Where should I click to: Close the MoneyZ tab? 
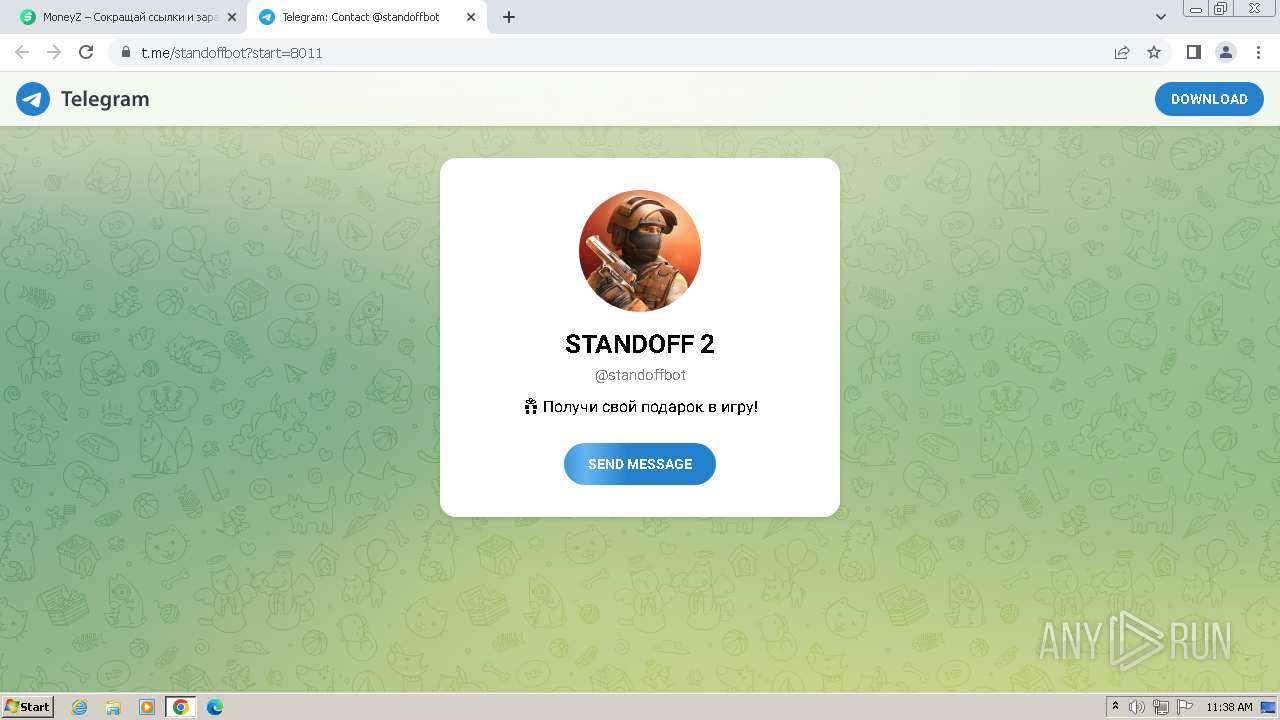coord(232,17)
